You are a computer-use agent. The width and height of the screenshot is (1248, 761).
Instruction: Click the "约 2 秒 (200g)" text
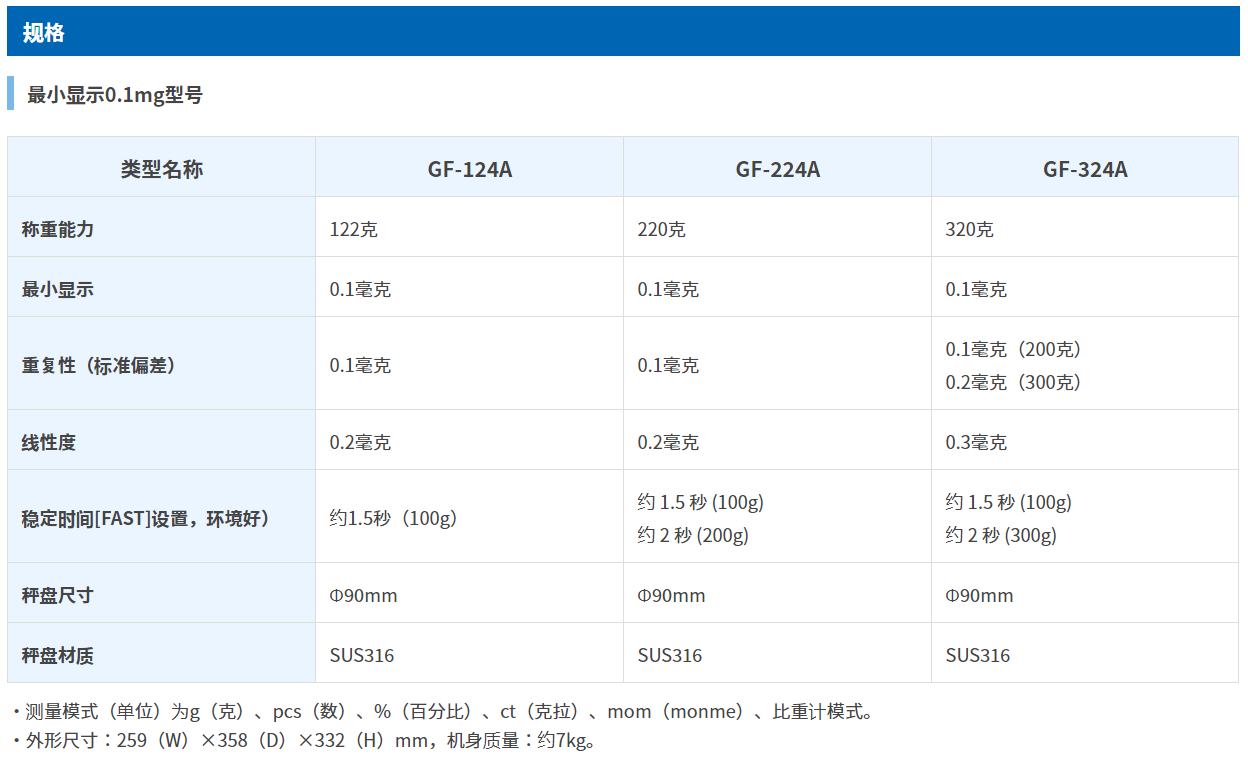pos(693,535)
